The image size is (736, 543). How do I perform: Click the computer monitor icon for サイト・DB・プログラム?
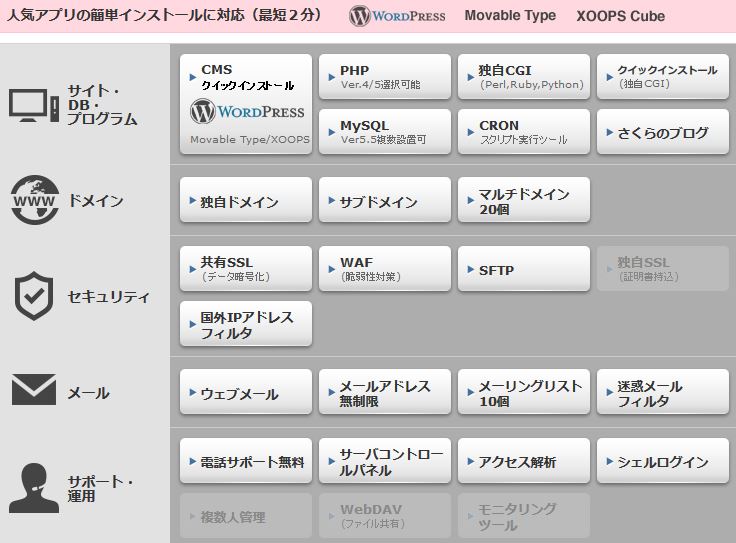[33, 104]
